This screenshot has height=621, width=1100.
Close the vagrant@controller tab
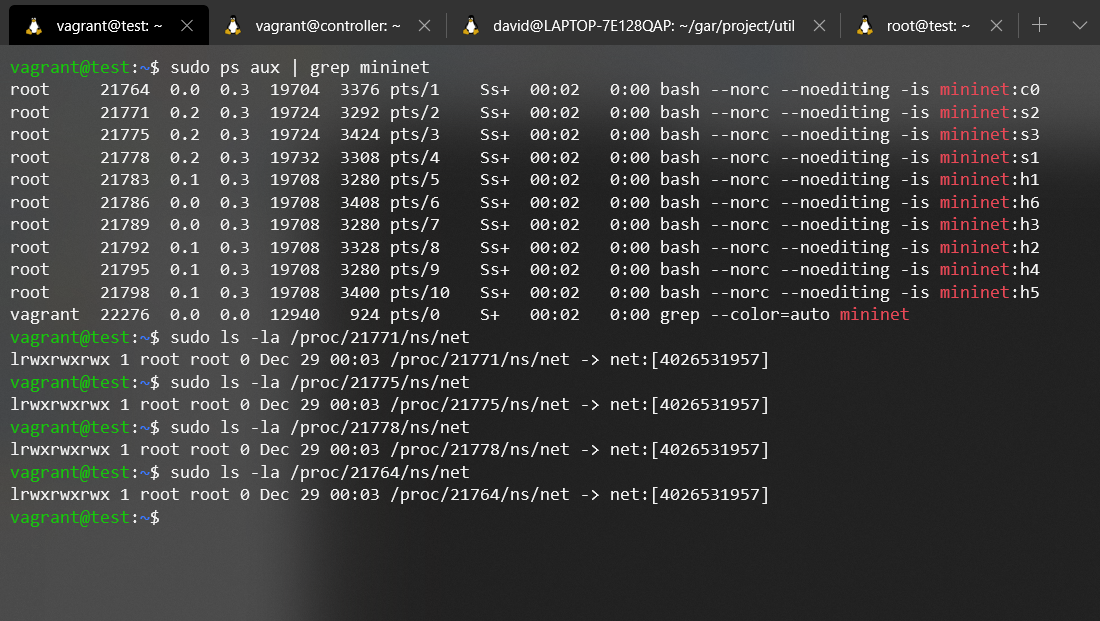(424, 26)
